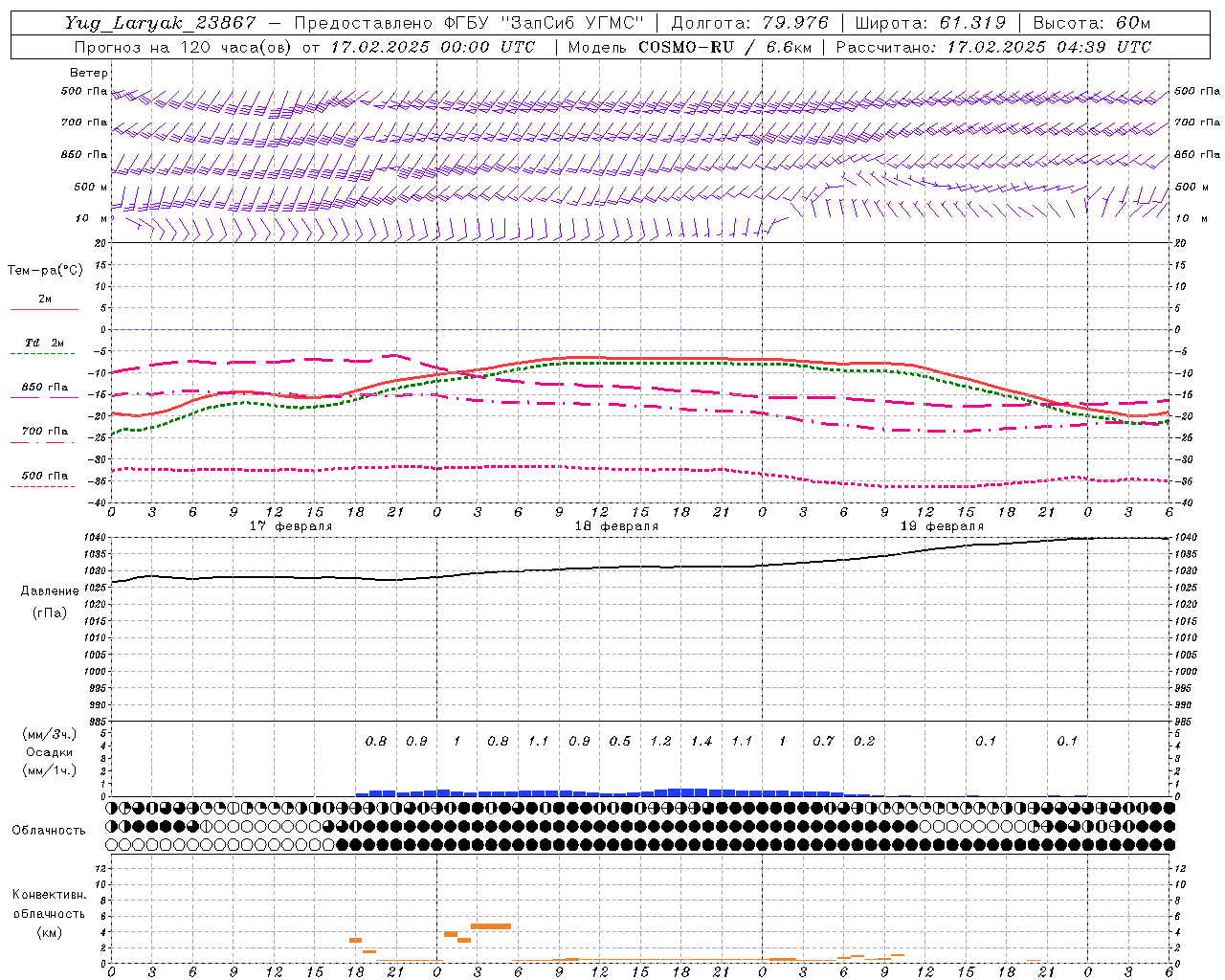Click the Конвективн. облачность label
The width and height of the screenshot is (1225, 980).
(x=49, y=904)
